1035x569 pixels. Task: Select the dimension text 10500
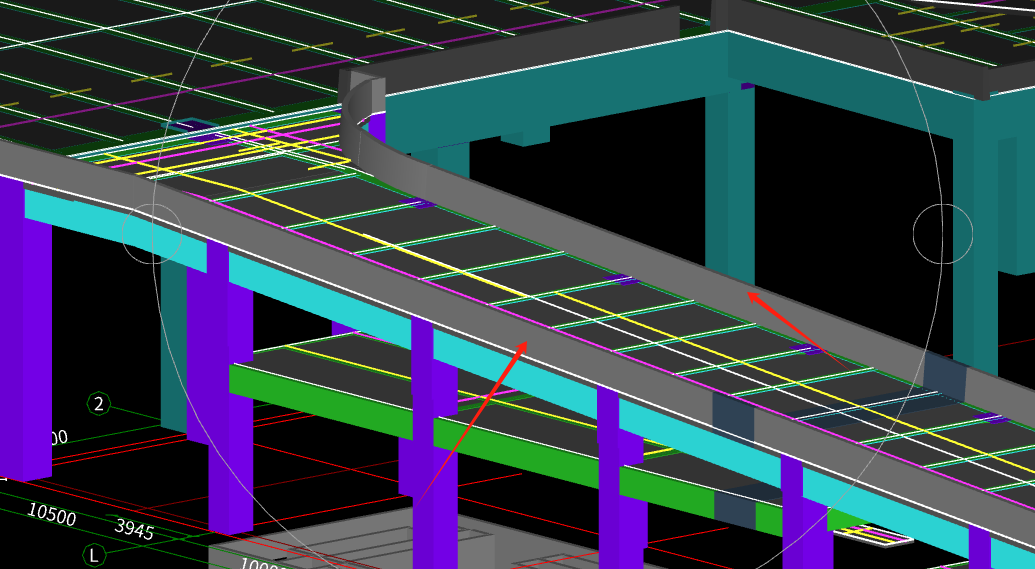(x=51, y=514)
